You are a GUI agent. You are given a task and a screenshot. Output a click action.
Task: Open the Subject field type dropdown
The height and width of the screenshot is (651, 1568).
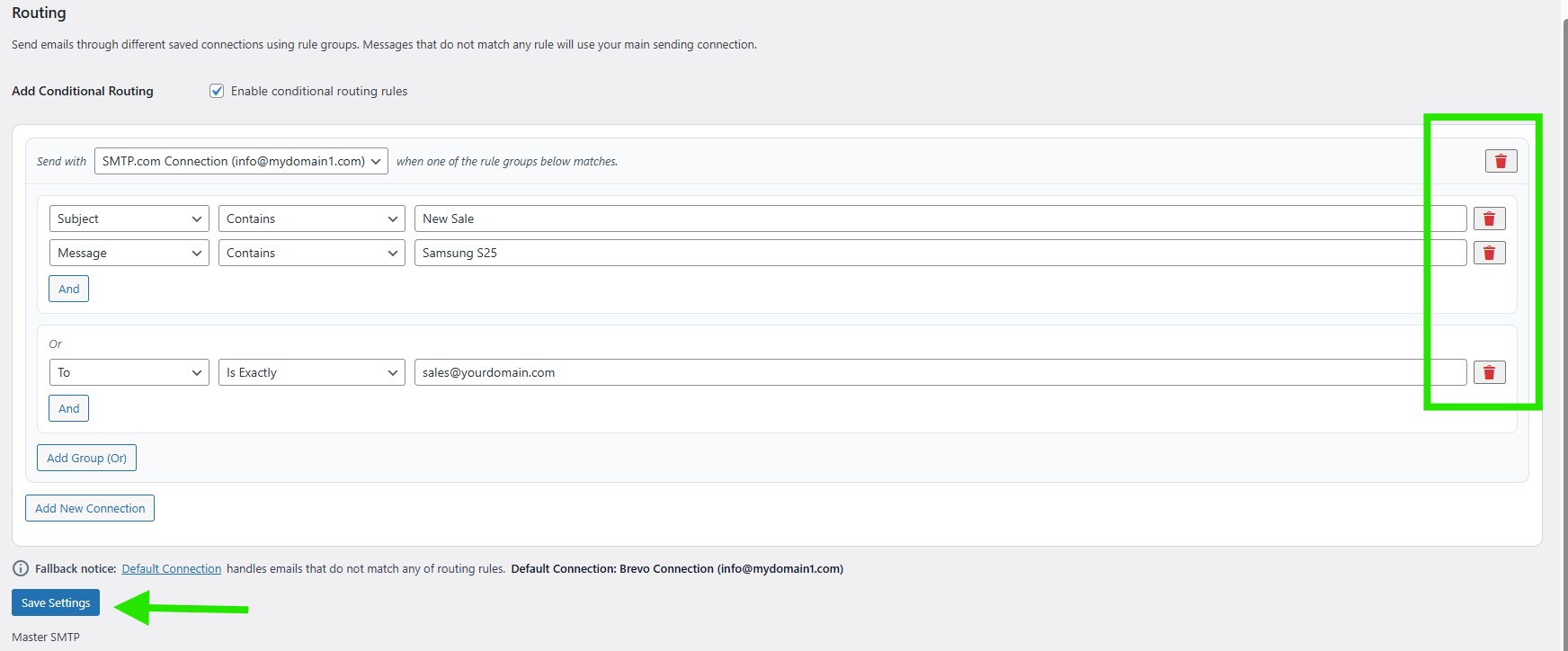click(129, 218)
